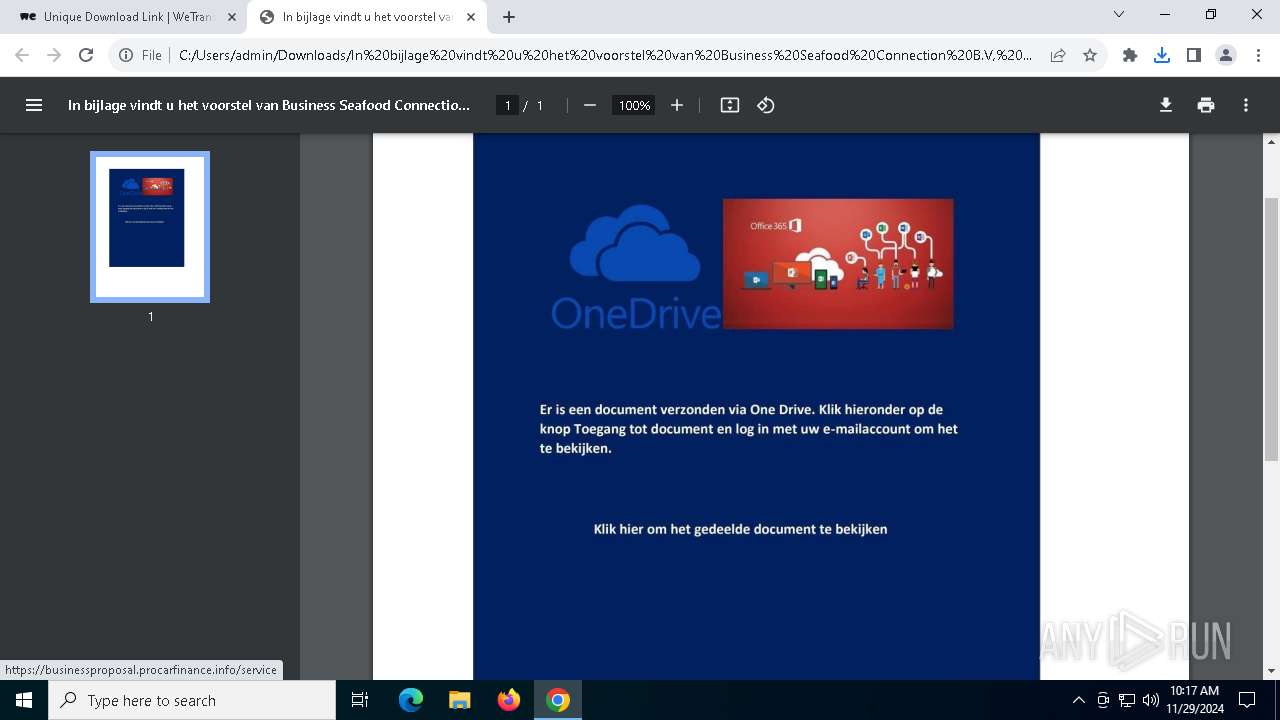Launch Firefox from taskbar
Viewport: 1280px width, 720px height.
tap(509, 700)
